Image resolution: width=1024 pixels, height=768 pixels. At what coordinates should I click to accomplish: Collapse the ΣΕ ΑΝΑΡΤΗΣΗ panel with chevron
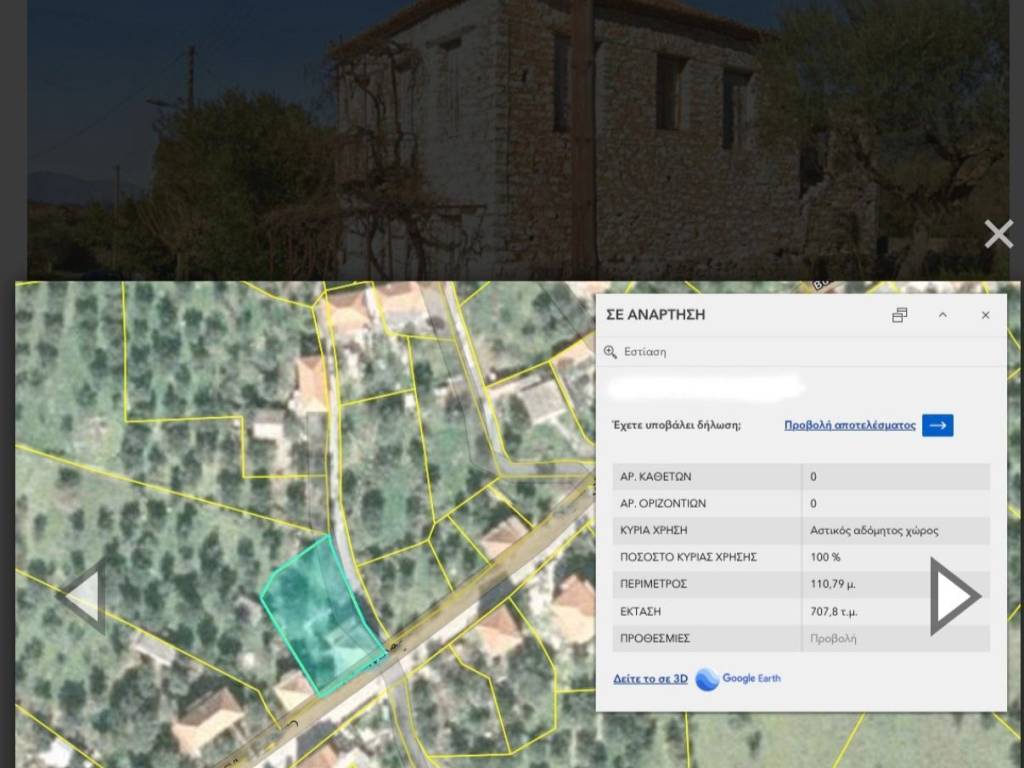(x=942, y=315)
